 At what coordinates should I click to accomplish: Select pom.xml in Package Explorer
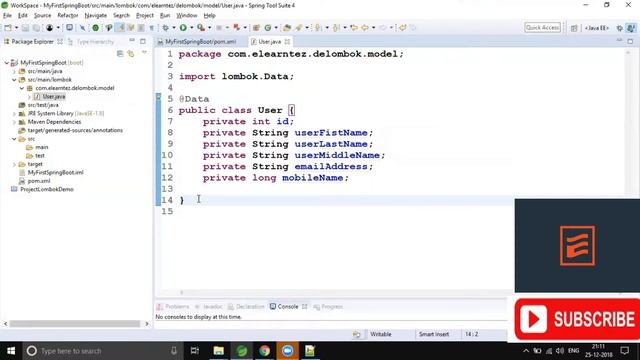pyautogui.click(x=39, y=181)
